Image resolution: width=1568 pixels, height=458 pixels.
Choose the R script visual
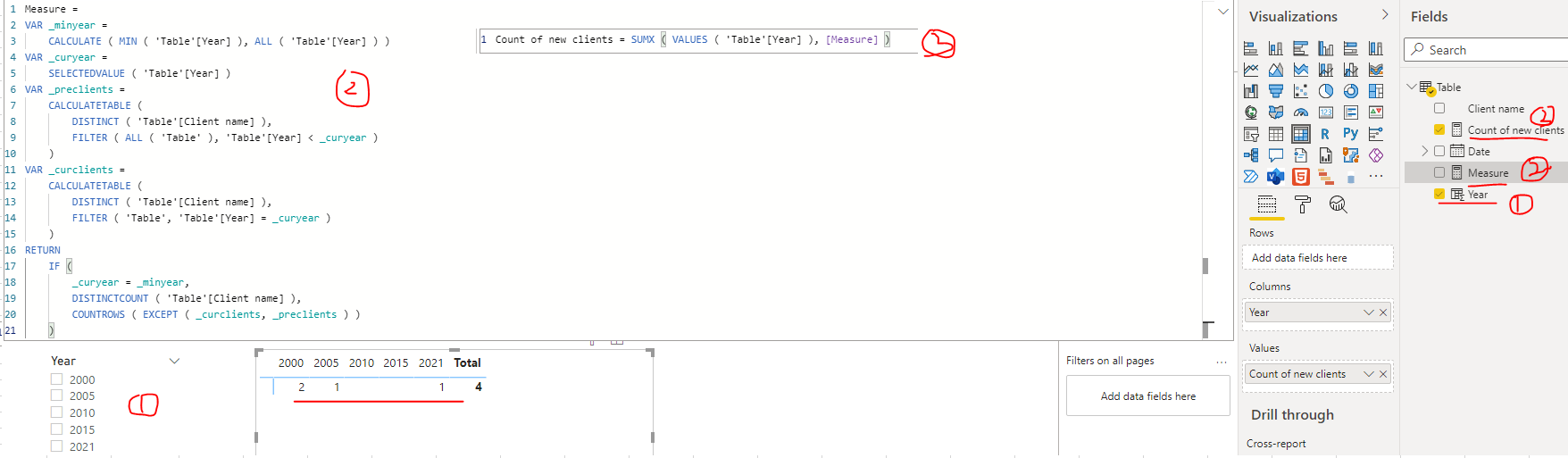point(1326,134)
